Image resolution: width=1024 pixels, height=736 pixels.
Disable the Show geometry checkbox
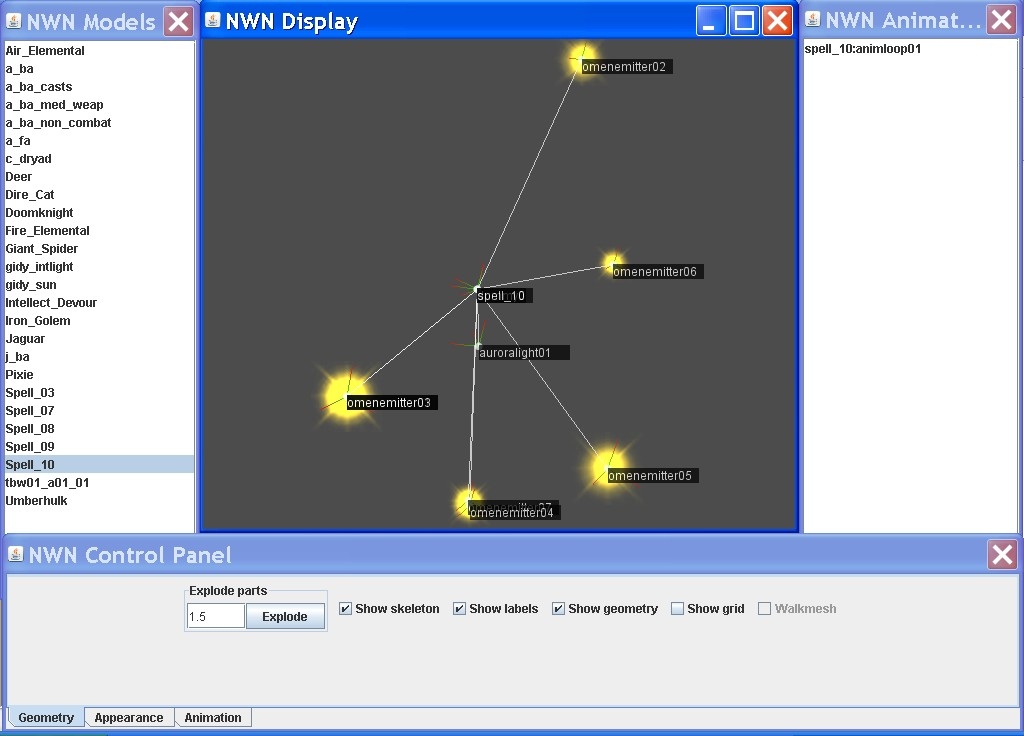tap(558, 609)
